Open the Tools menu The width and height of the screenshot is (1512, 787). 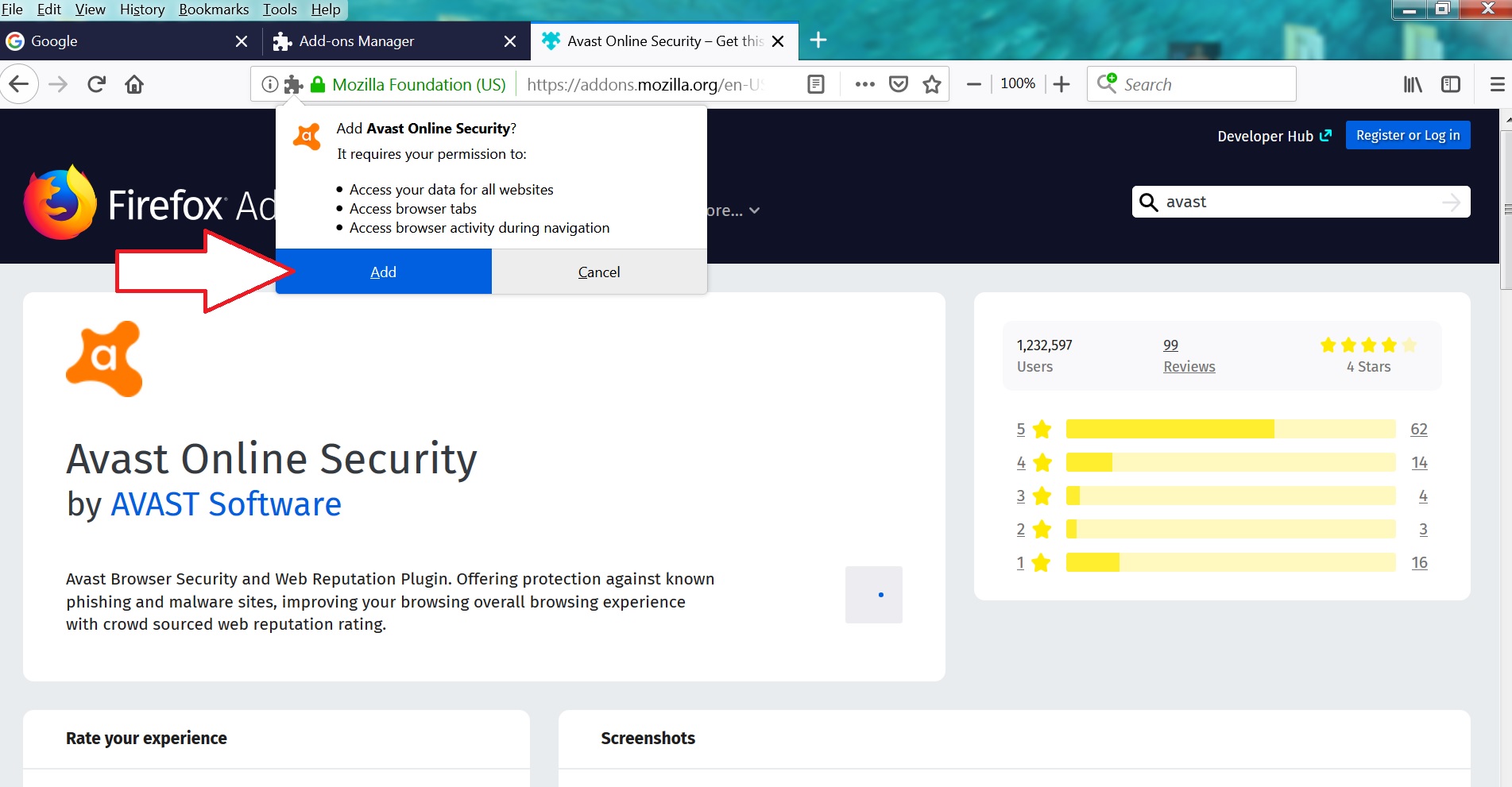click(280, 10)
